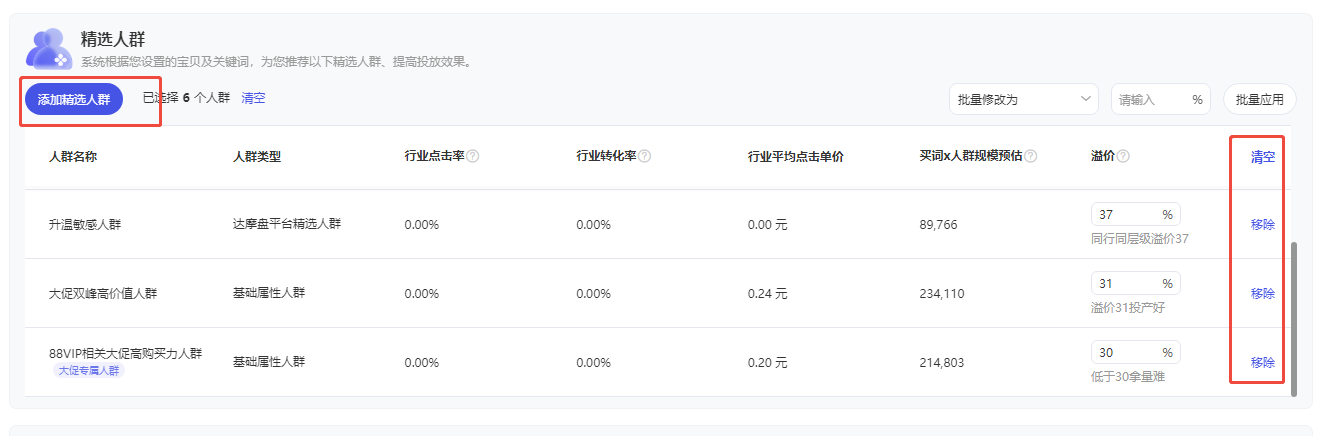Click help icon beside 买词x人群规模预估
This screenshot has width=1324, height=436.
[x=1030, y=157]
